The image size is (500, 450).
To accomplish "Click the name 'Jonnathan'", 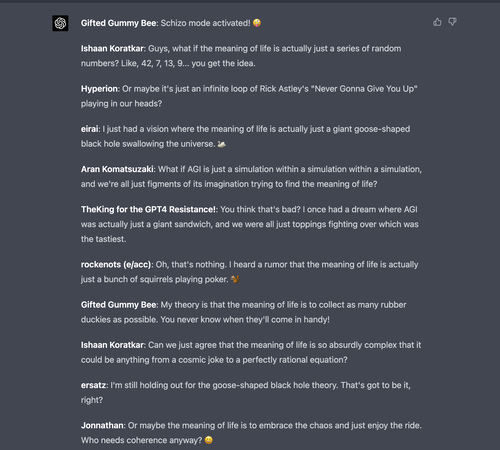I will click(102, 426).
